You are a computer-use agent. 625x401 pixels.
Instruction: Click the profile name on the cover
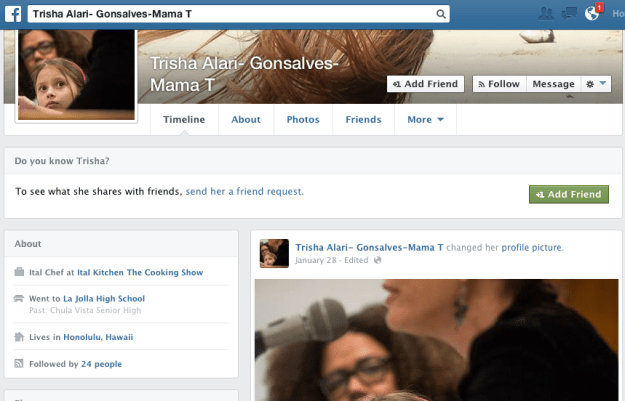(x=244, y=74)
